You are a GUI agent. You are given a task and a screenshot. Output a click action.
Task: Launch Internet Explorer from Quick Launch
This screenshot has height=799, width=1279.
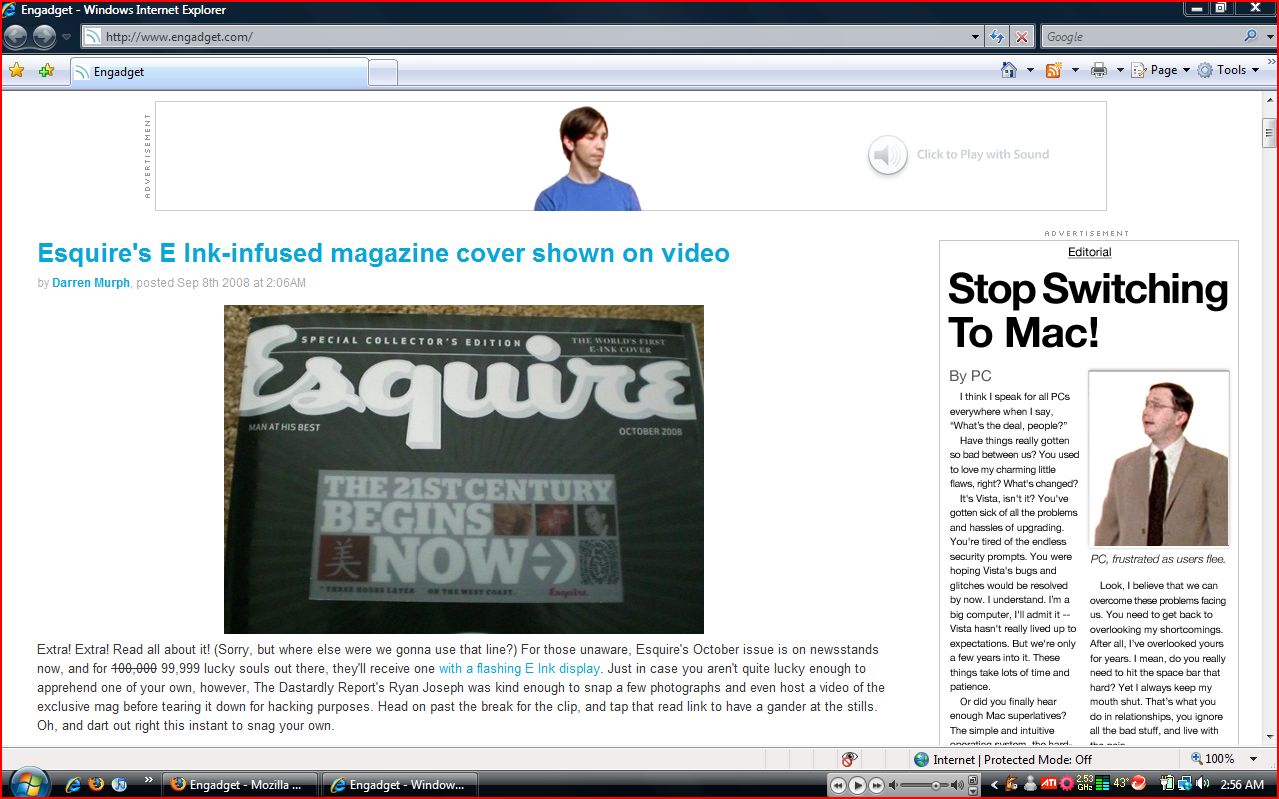coord(72,785)
